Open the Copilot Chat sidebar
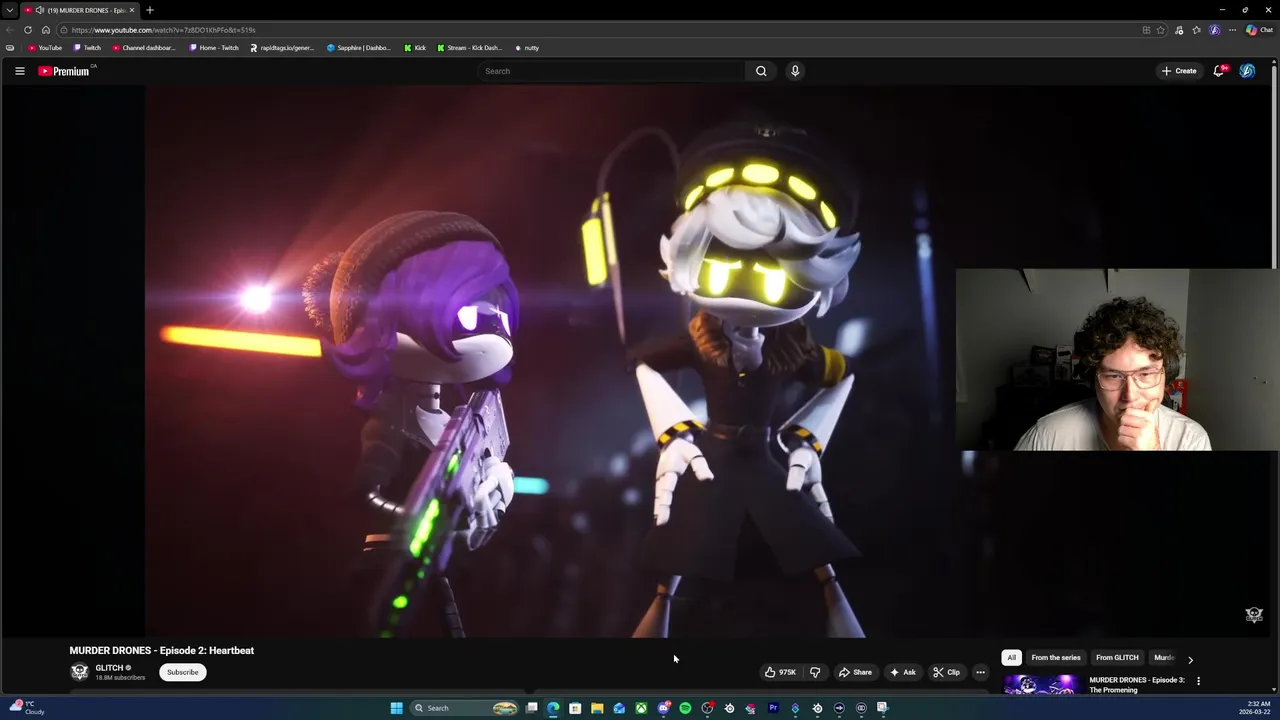 coord(1259,30)
